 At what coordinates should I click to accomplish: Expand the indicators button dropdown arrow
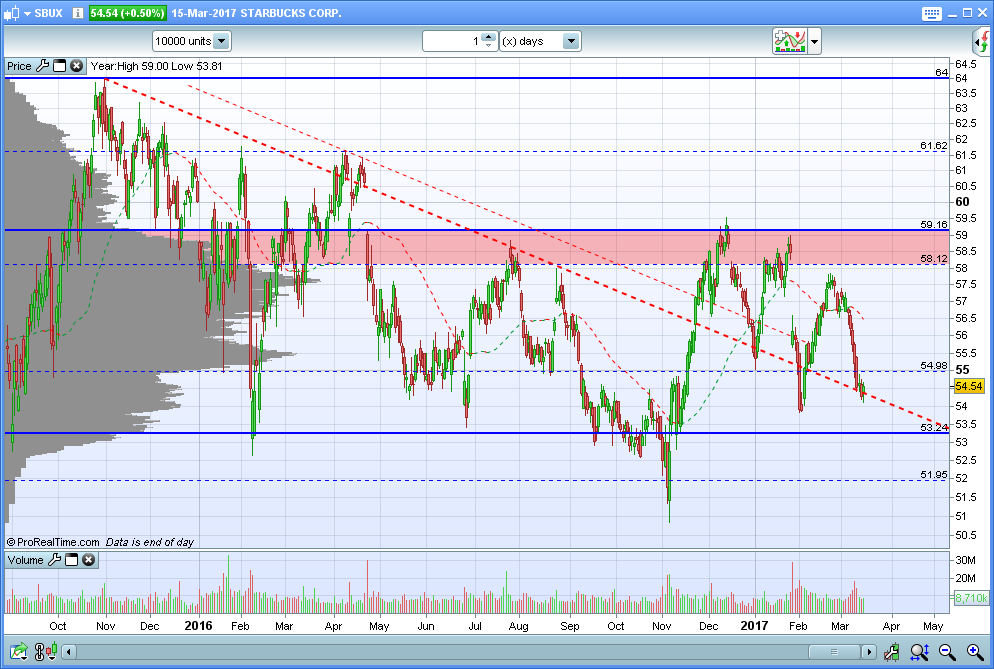(814, 42)
